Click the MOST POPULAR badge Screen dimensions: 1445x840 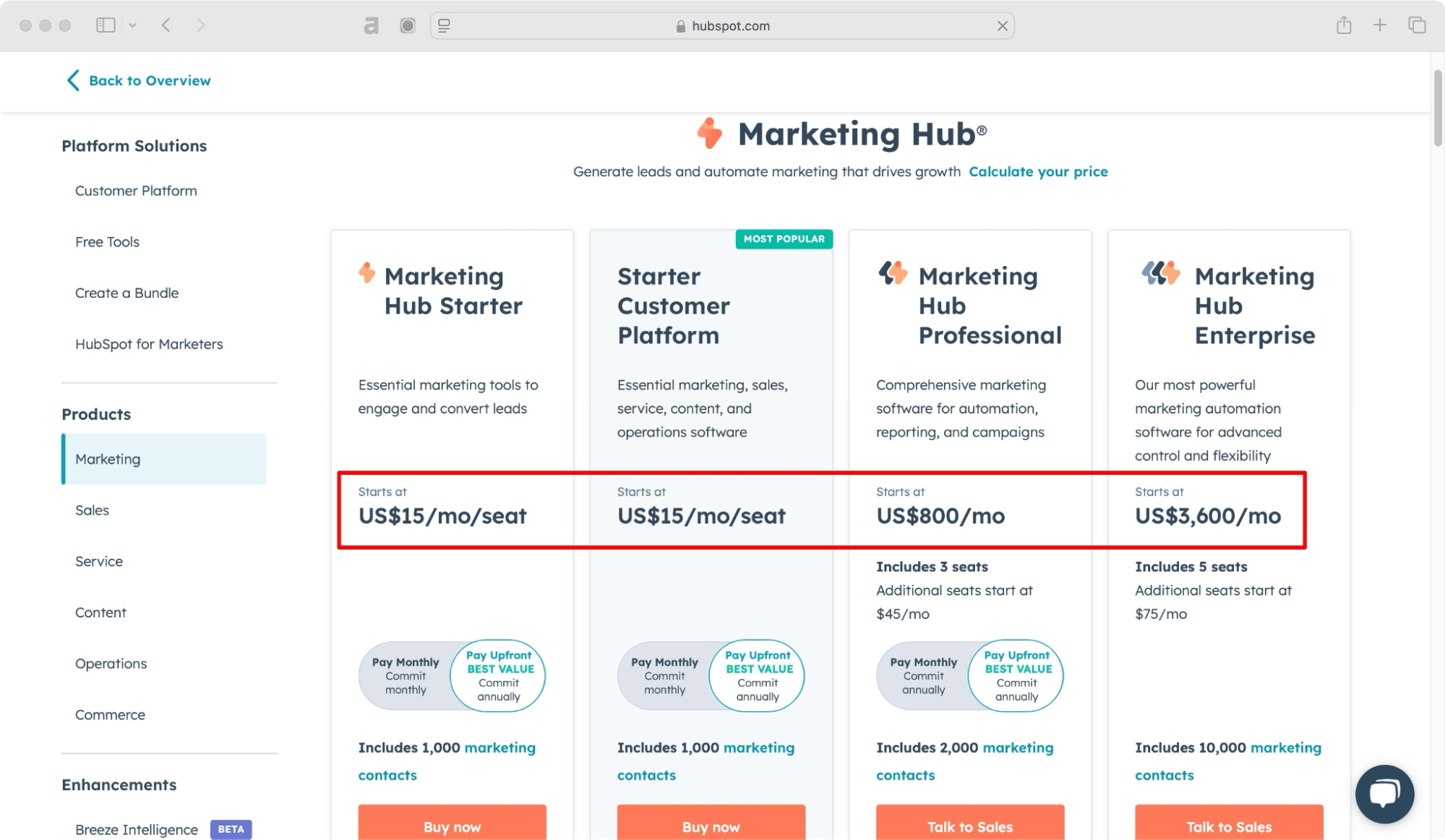click(784, 239)
